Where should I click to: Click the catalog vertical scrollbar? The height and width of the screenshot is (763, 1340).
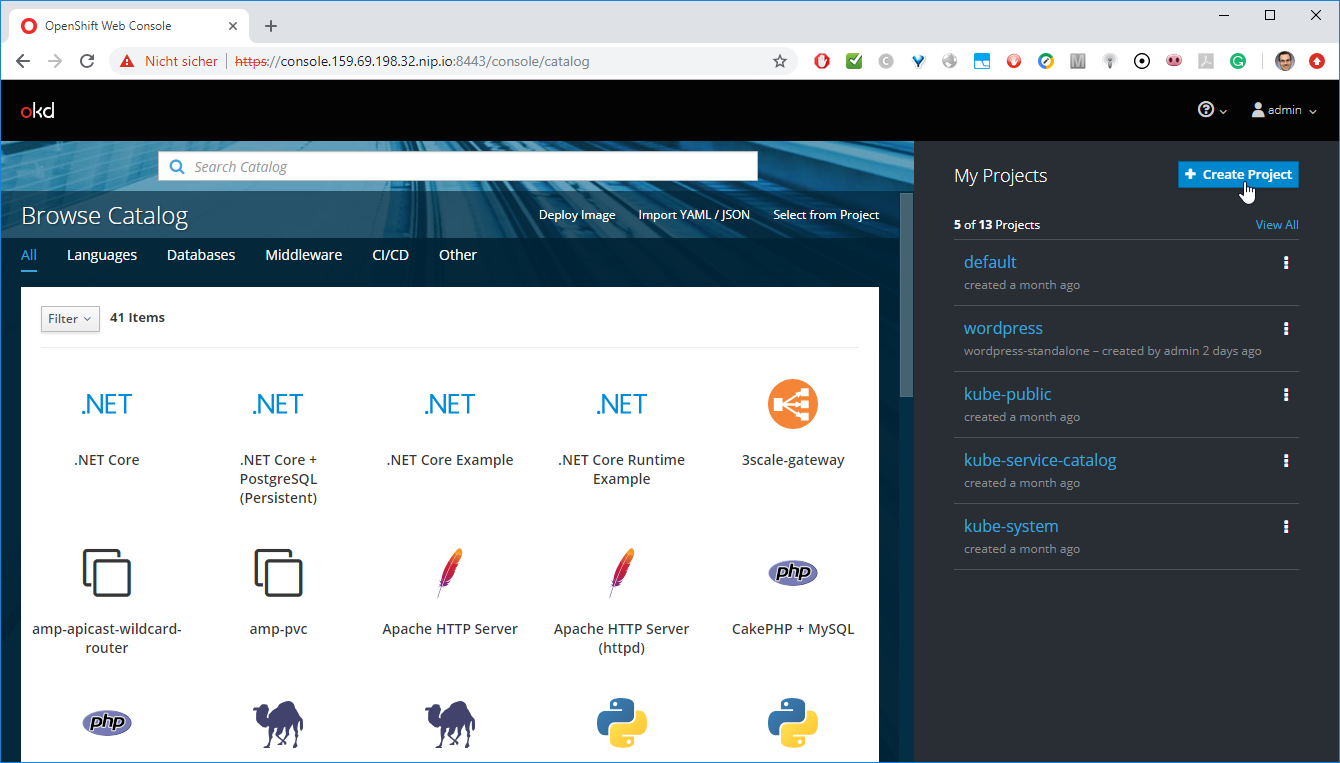click(907, 295)
